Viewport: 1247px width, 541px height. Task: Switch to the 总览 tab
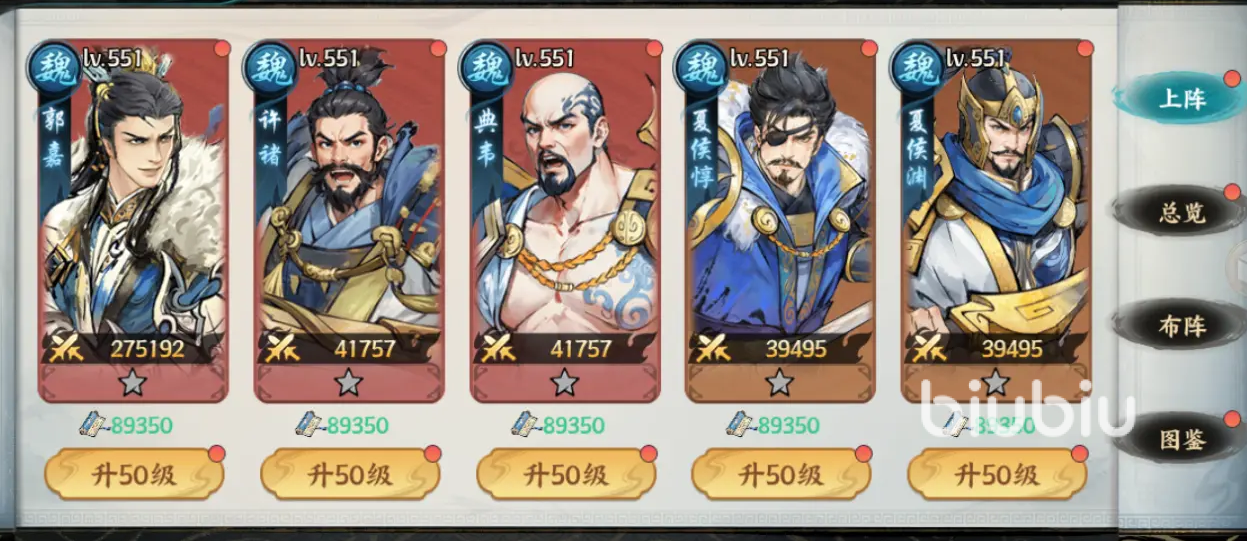(1181, 212)
